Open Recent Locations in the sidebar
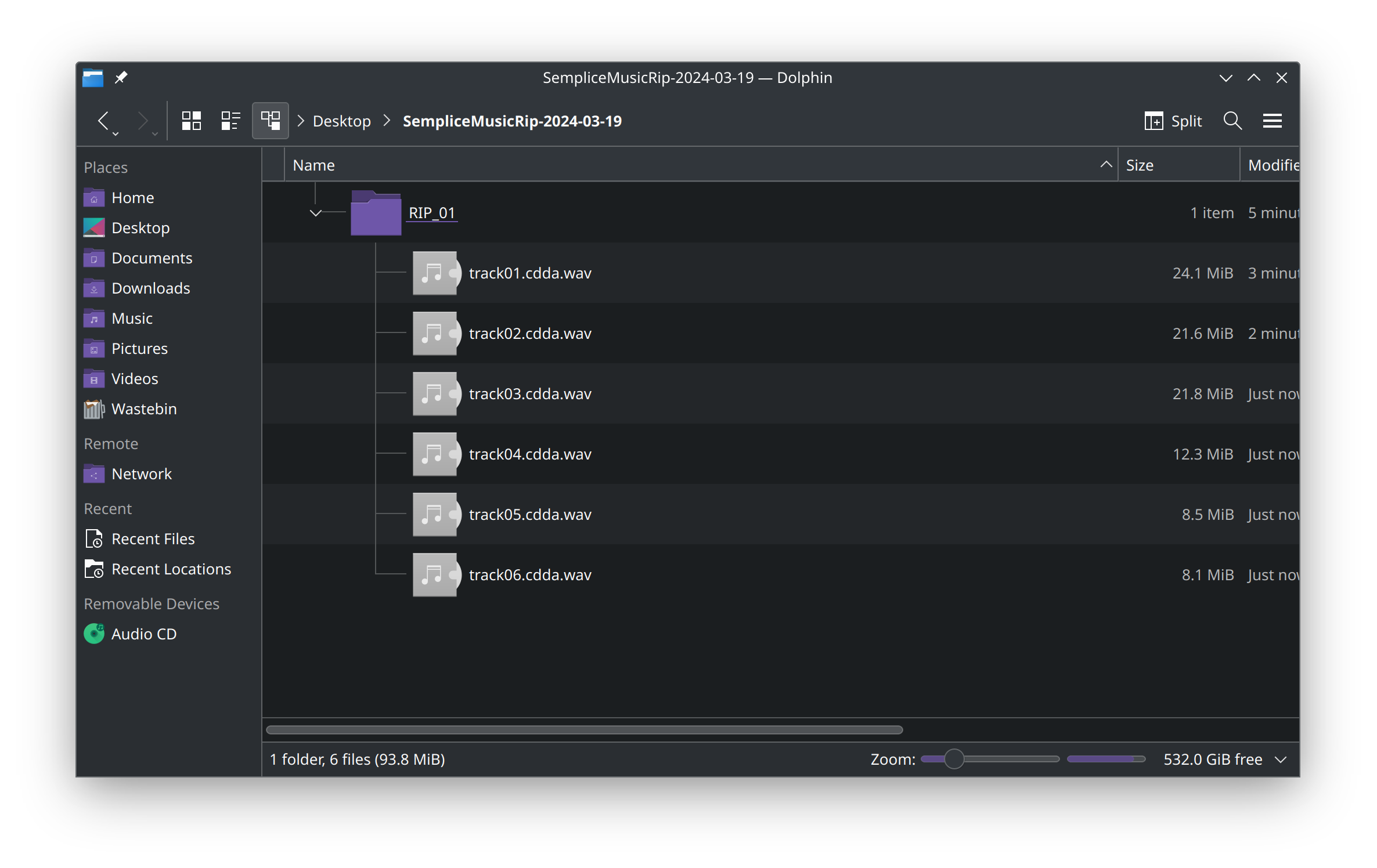Viewport: 1377px width, 868px height. (171, 569)
